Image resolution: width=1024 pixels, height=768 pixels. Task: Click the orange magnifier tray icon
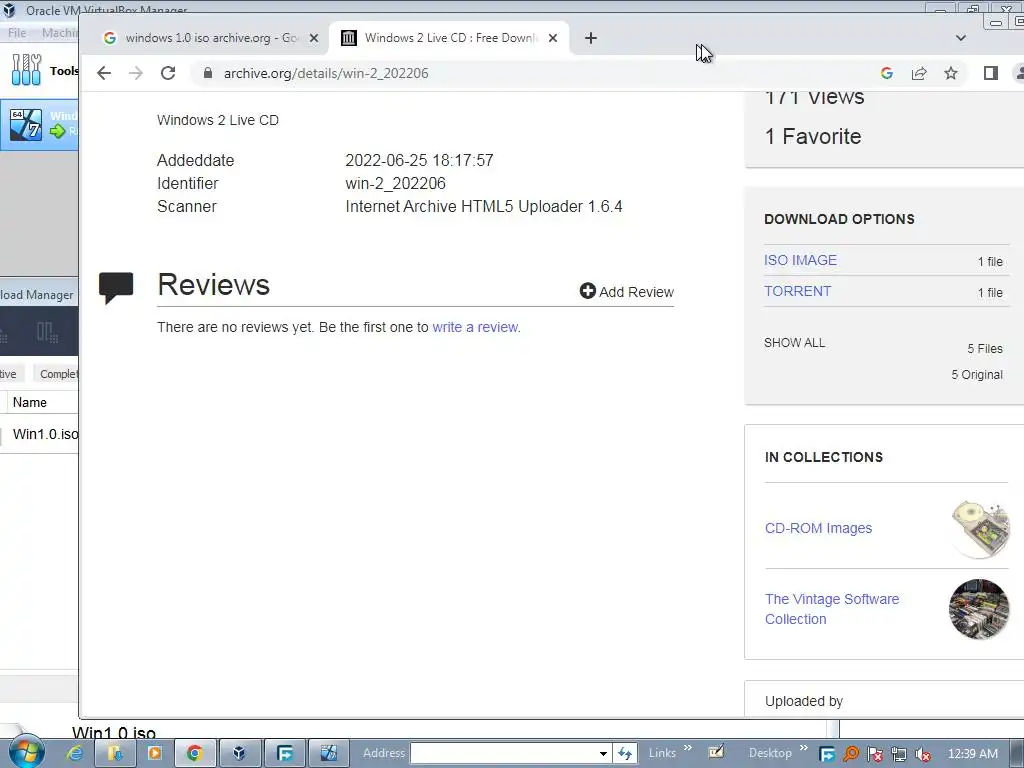851,754
